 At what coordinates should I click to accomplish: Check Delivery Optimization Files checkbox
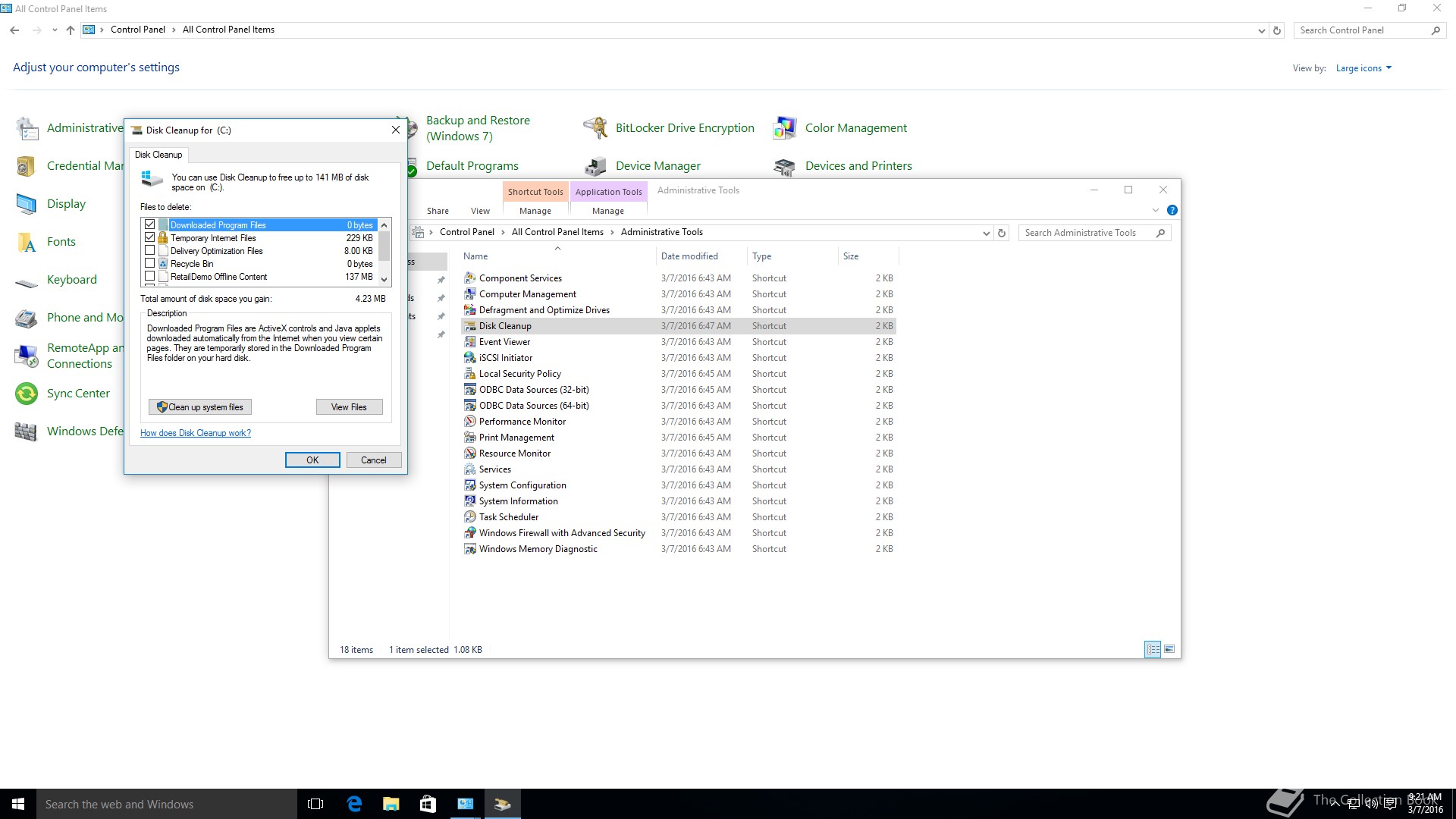coord(149,251)
